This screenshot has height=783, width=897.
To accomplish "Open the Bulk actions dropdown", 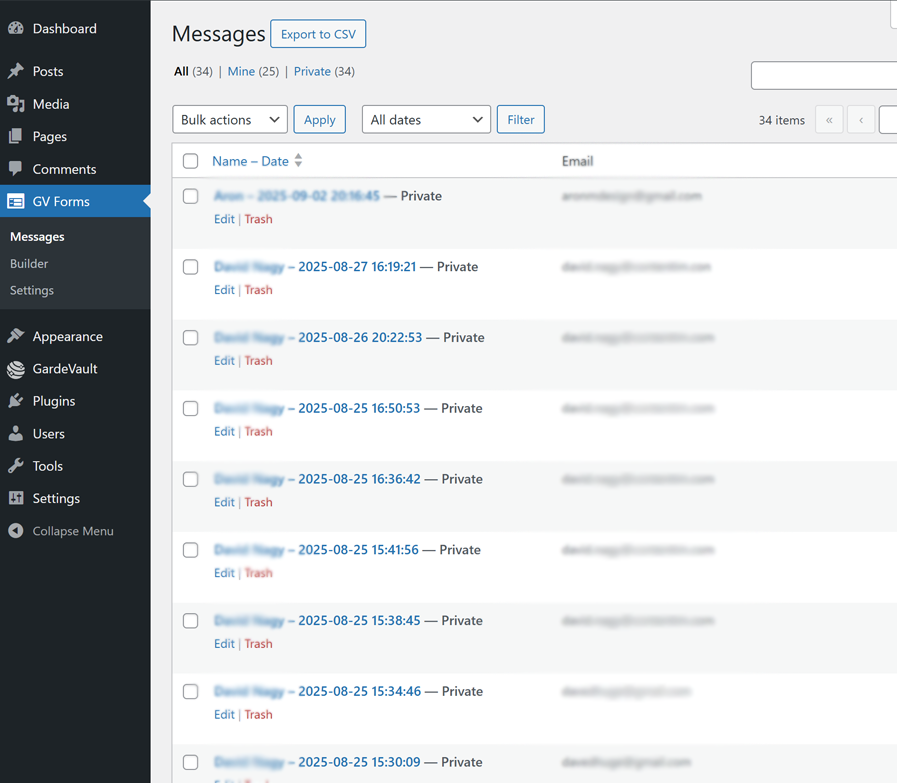I will tap(230, 120).
